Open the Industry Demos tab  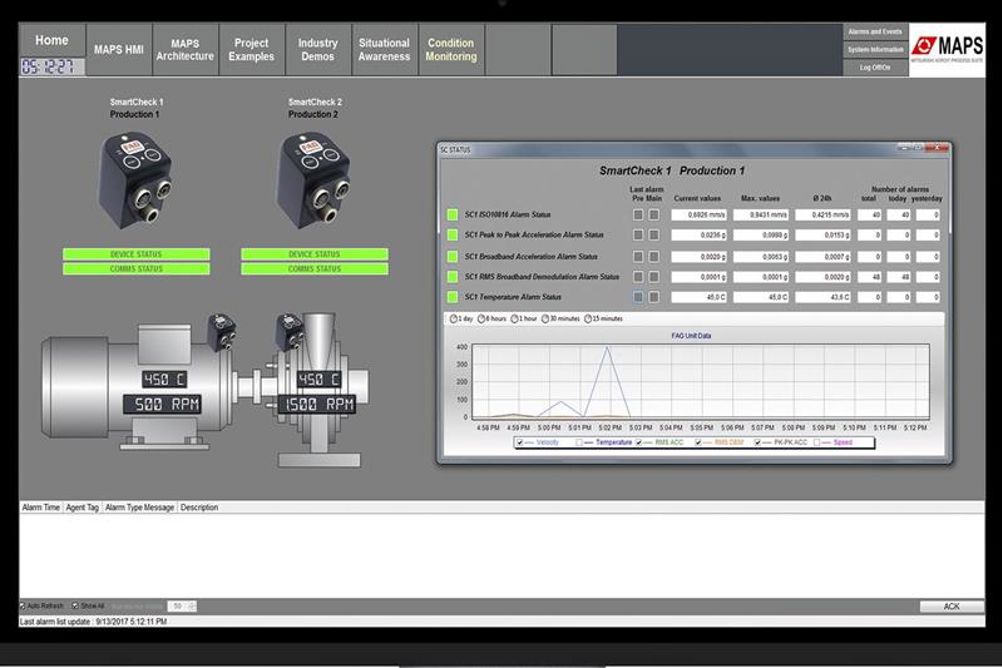(318, 50)
